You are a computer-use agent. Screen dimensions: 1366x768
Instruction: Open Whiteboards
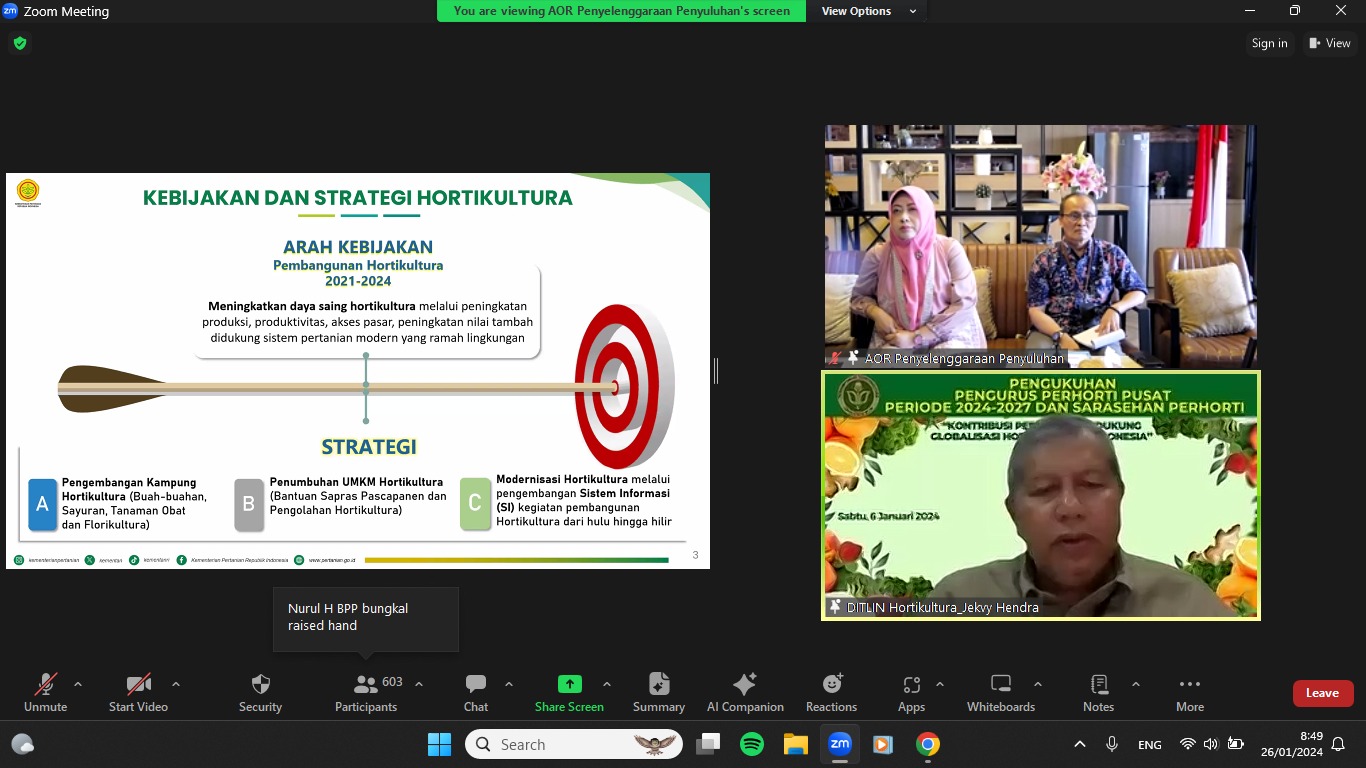(x=1000, y=692)
